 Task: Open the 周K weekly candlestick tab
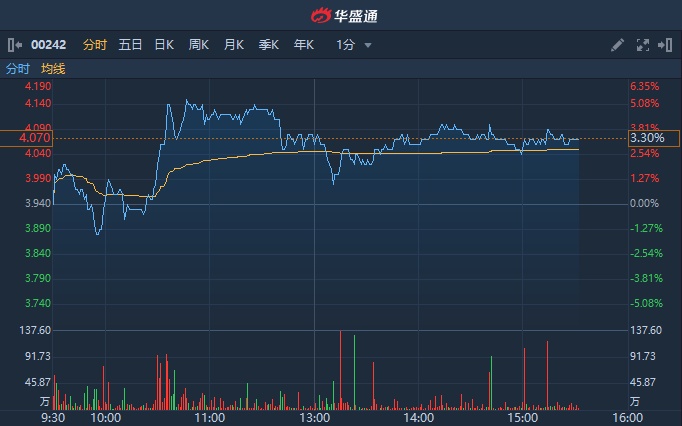(199, 45)
